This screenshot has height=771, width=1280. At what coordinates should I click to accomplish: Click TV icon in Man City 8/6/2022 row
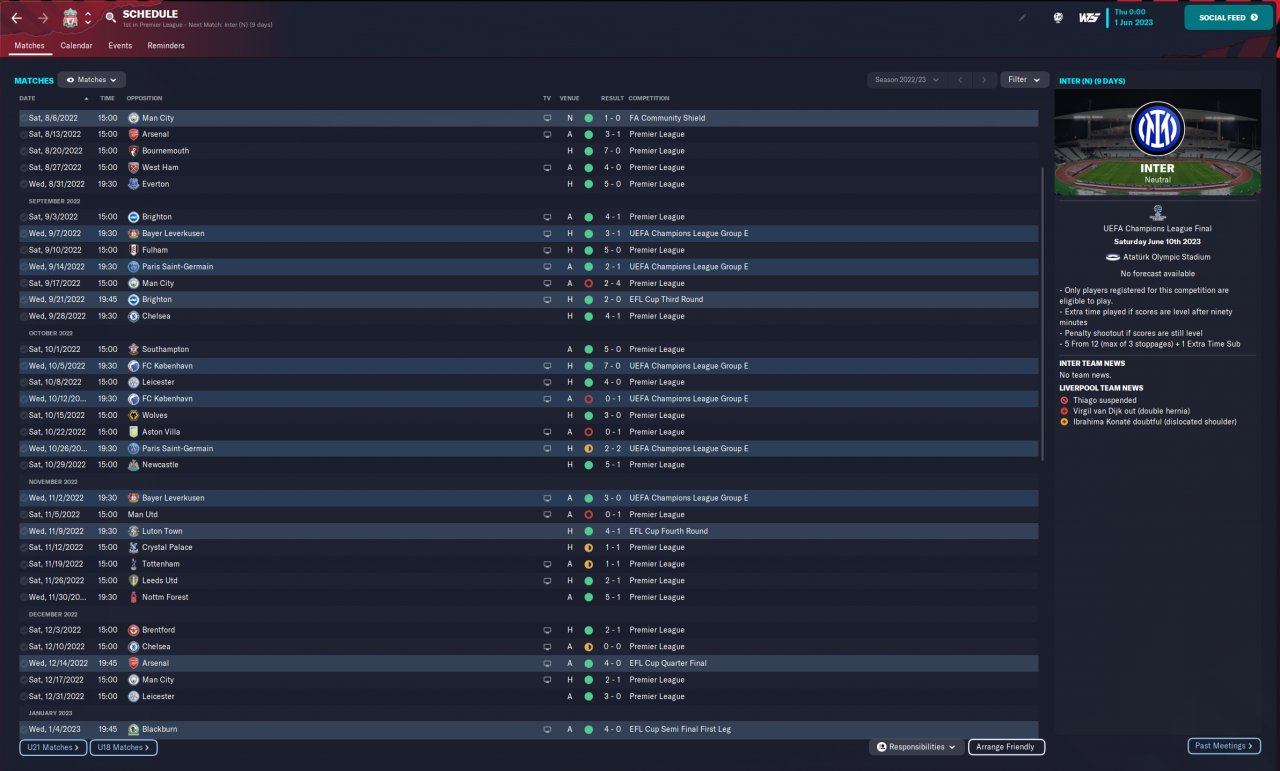(x=547, y=118)
